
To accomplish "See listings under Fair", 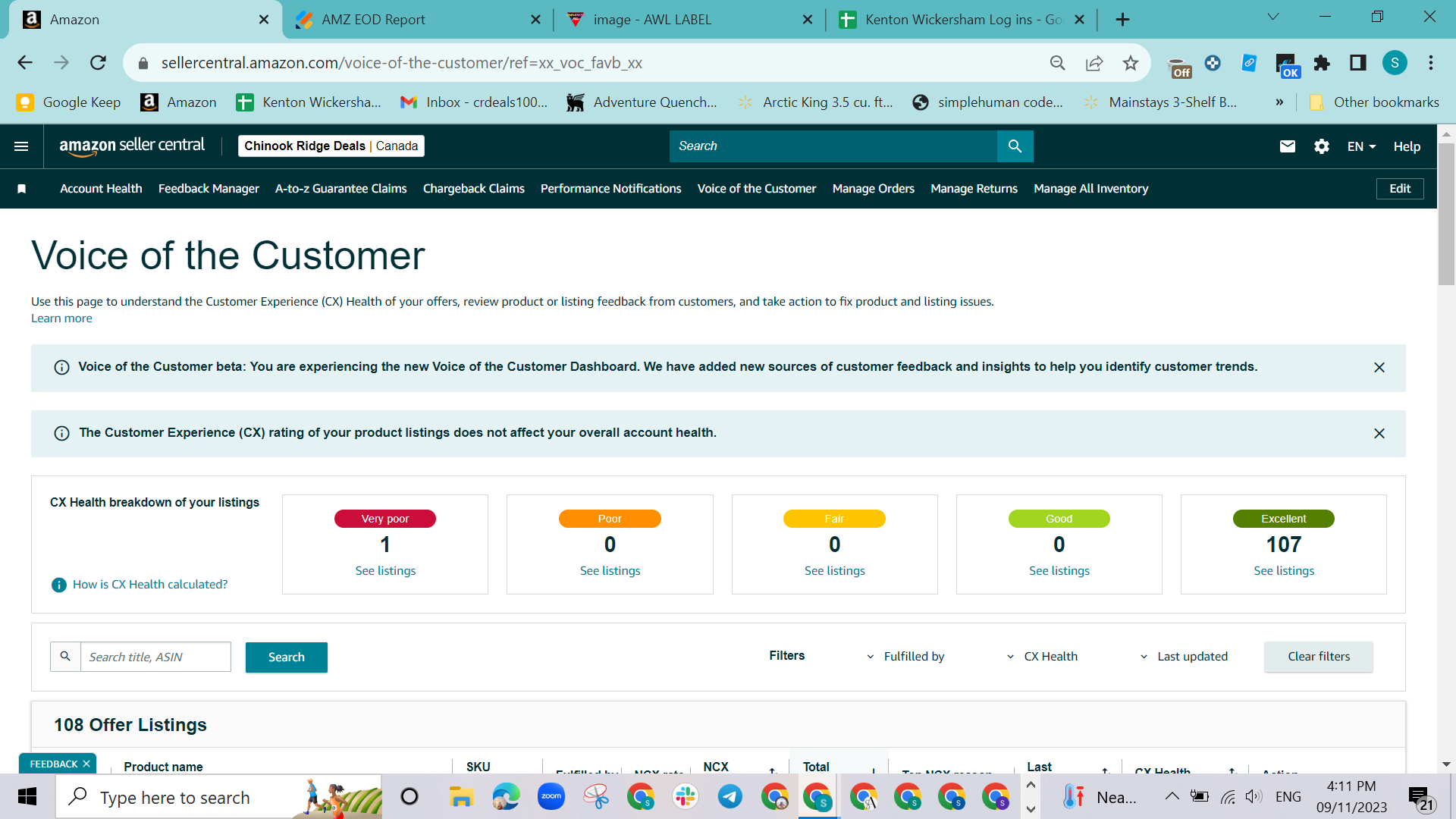I will [834, 571].
